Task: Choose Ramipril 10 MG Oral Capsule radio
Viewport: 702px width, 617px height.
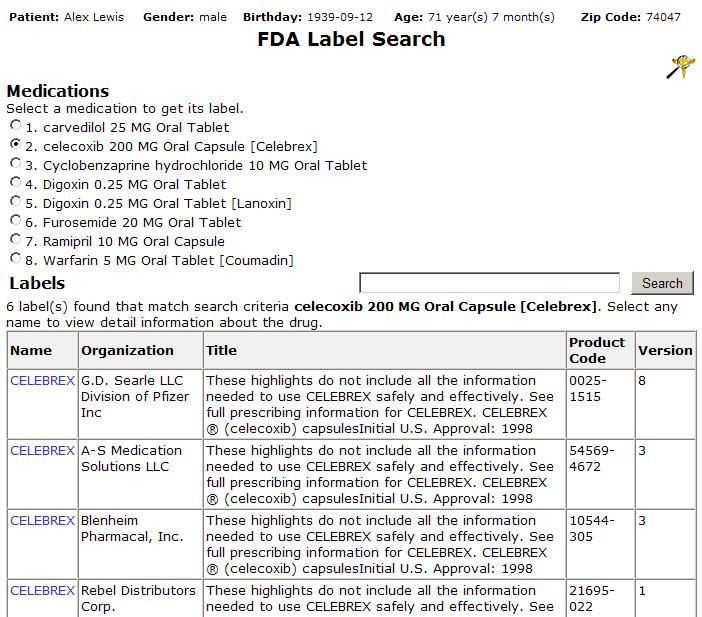Action: pyautogui.click(x=16, y=239)
